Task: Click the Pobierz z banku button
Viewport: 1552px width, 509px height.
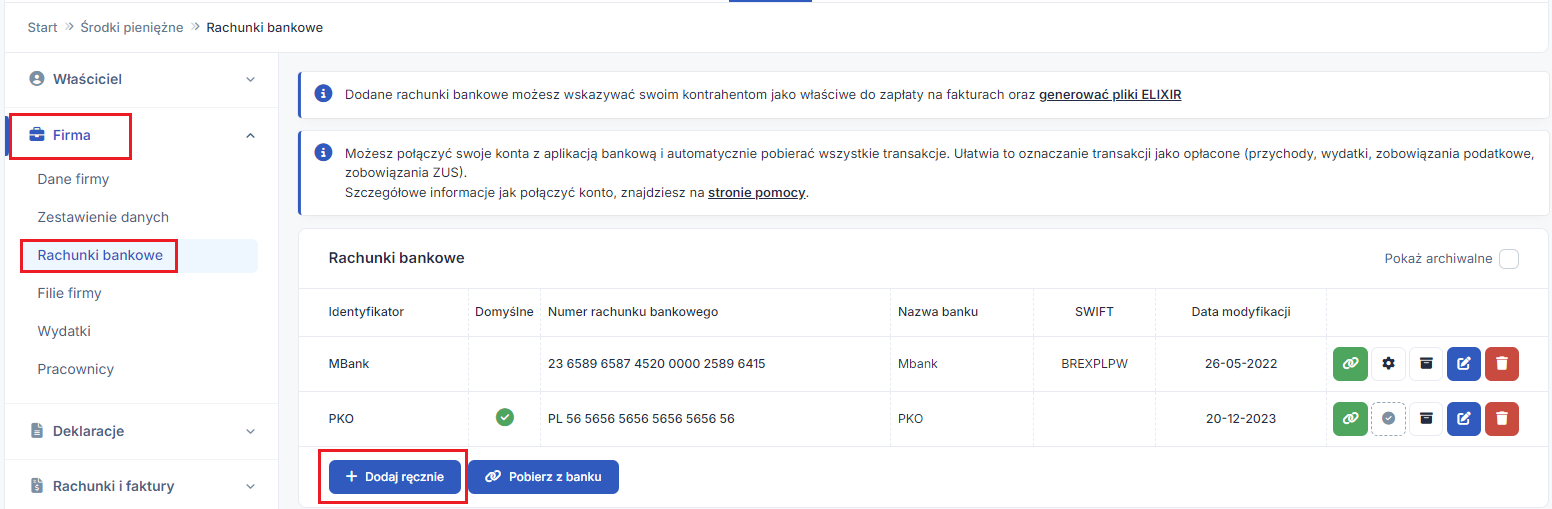Action: 543,477
